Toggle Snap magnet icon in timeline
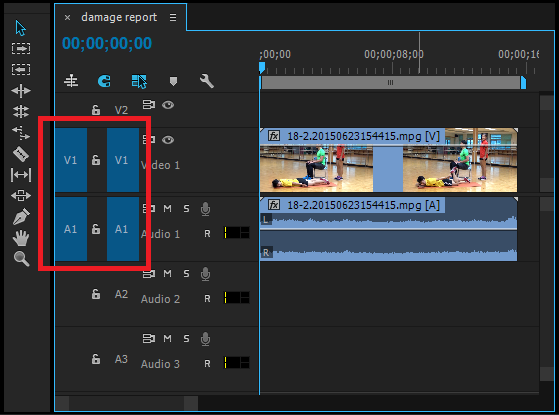 point(104,81)
